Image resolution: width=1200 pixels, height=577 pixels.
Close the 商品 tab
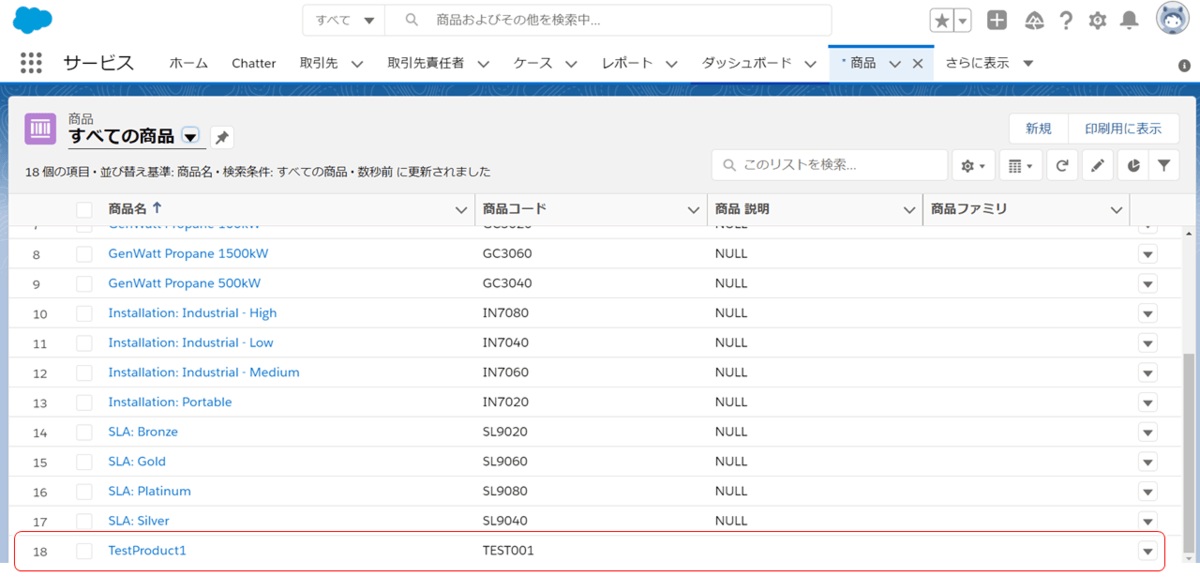(918, 63)
